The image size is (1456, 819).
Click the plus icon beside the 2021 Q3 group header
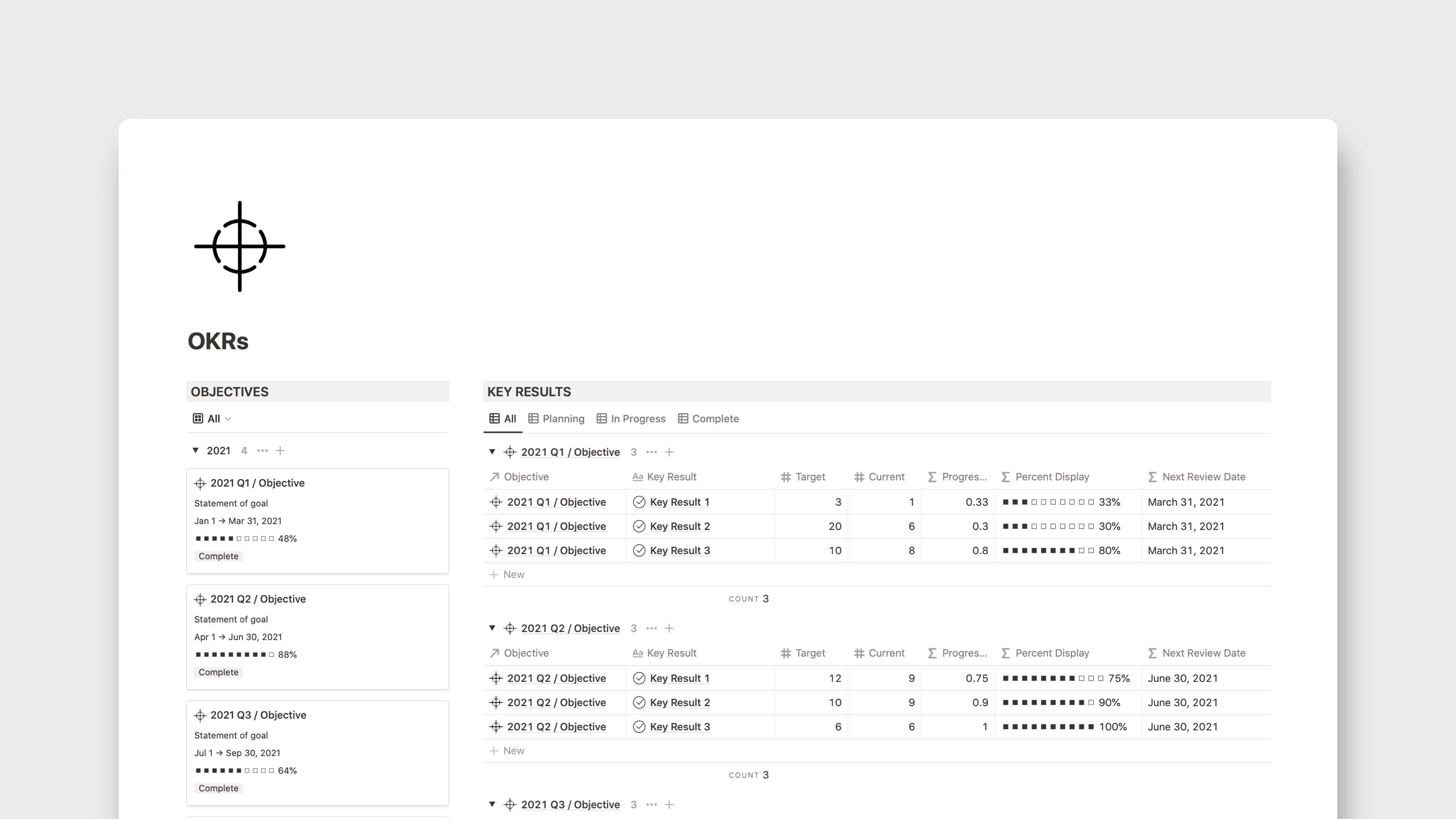(669, 805)
